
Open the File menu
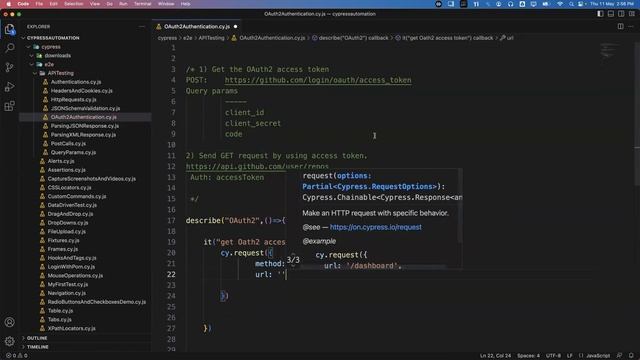[x=39, y=4]
